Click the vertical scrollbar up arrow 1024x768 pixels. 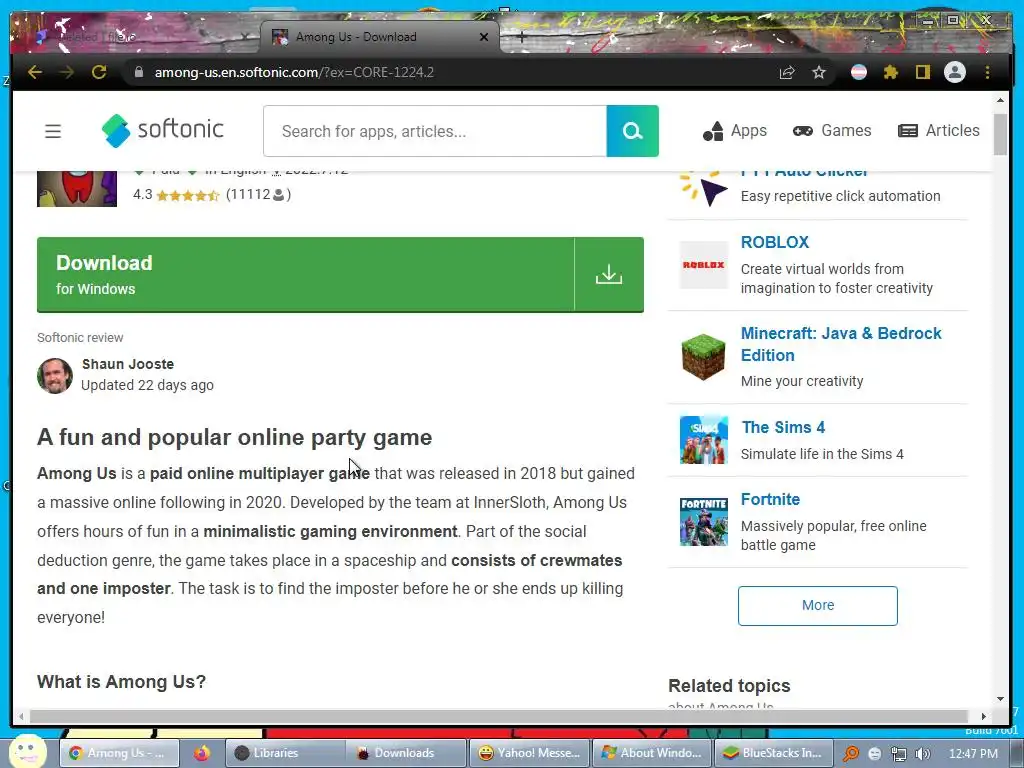tap(1000, 100)
